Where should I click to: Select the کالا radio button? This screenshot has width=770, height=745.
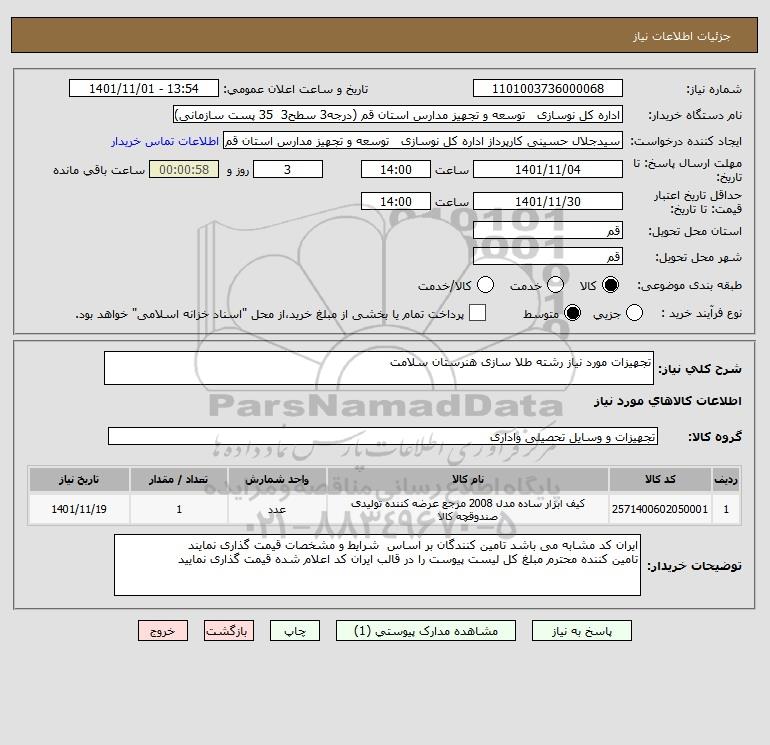pos(610,285)
